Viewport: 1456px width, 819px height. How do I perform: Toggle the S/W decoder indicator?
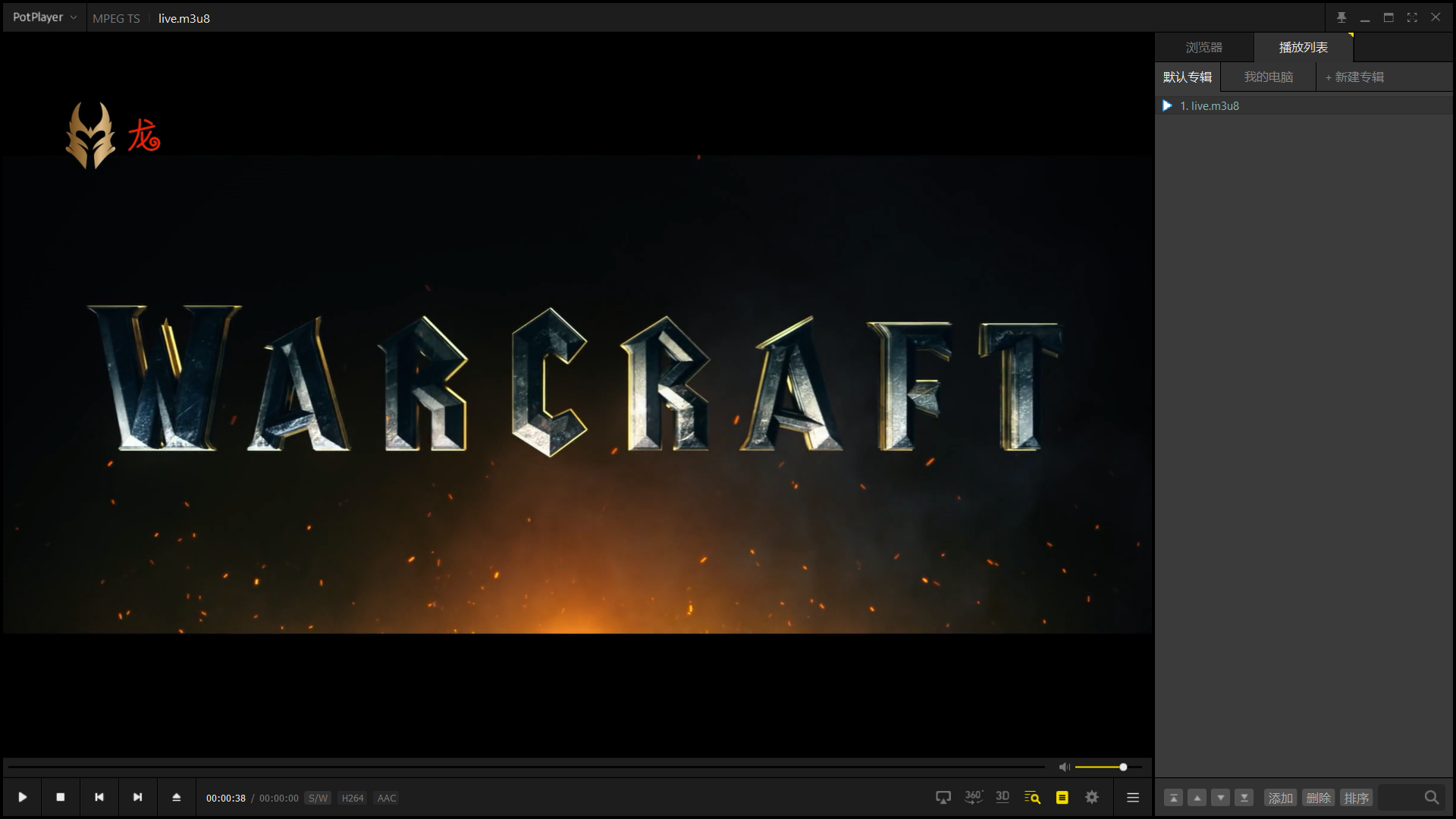[x=318, y=798]
